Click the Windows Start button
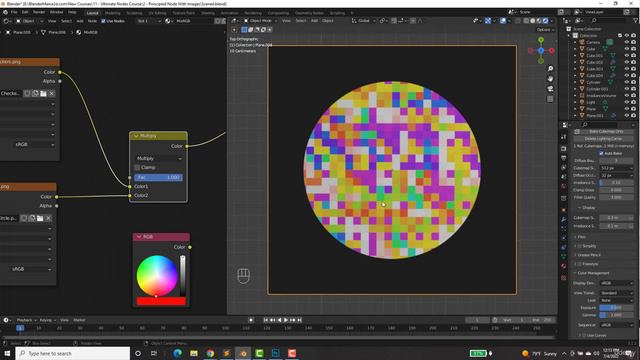This screenshot has width=640, height=360. tap(7, 353)
